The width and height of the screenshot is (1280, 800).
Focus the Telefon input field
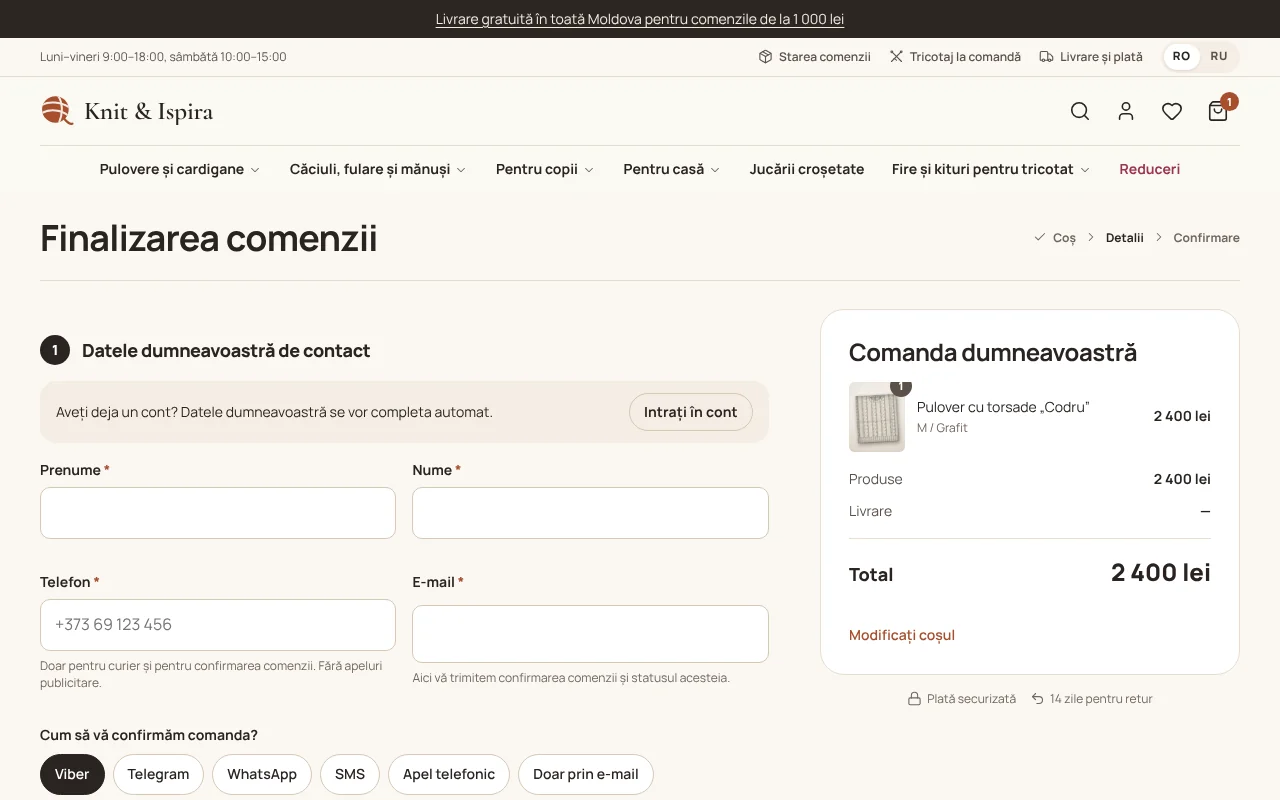coord(218,625)
